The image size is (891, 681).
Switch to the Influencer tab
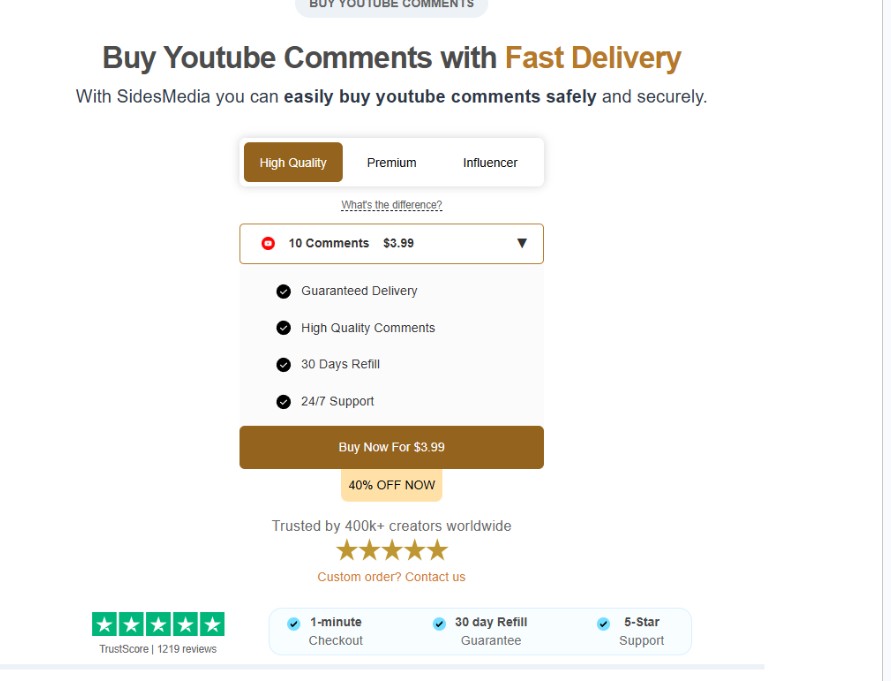490,162
